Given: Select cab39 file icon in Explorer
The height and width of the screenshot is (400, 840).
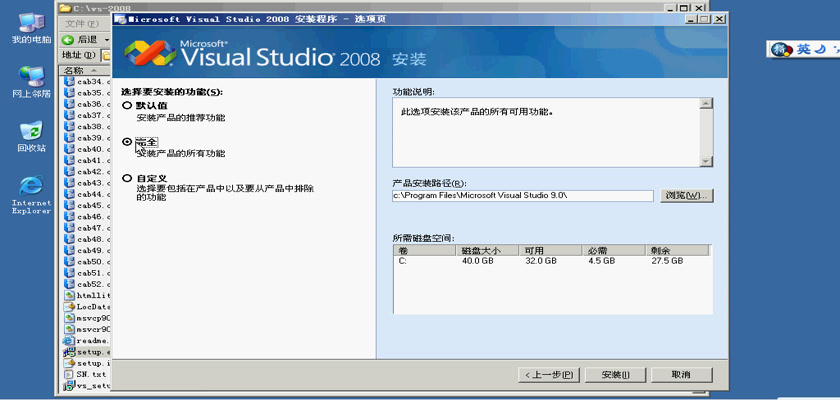Looking at the screenshot, I should [69, 138].
